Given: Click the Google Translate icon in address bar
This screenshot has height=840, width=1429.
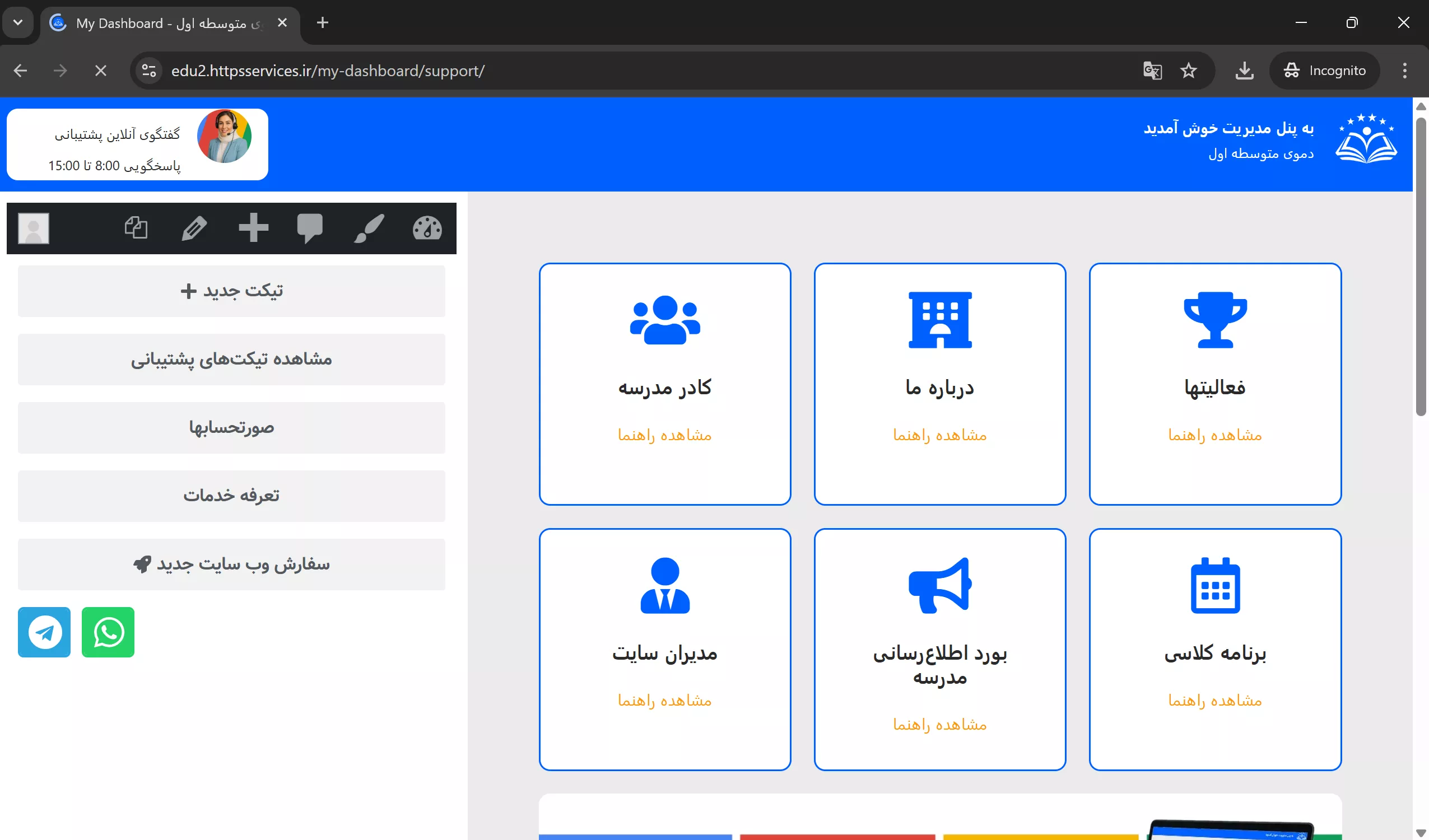Looking at the screenshot, I should [x=1152, y=71].
